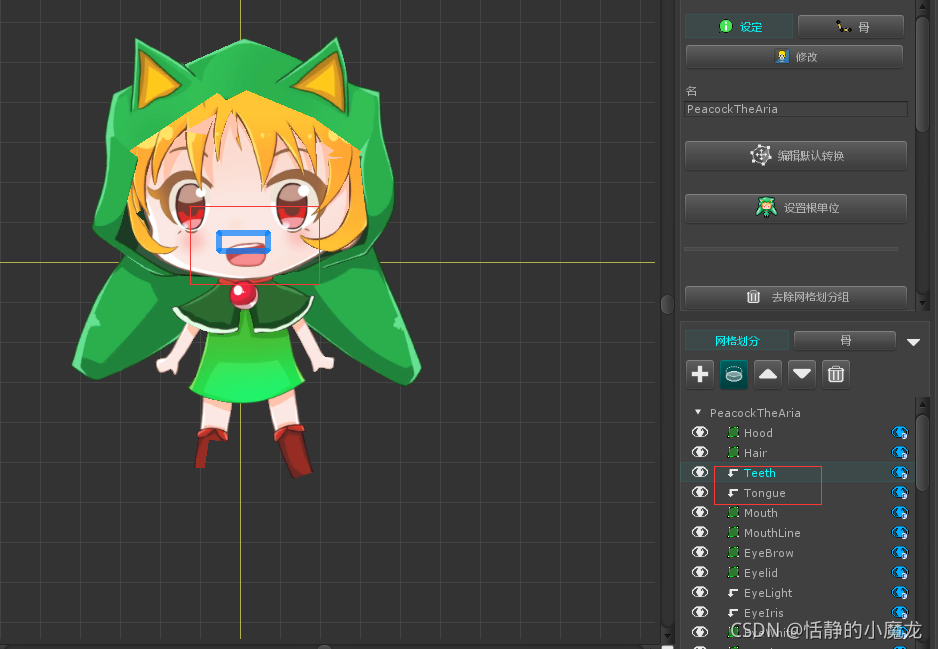Image resolution: width=938 pixels, height=649 pixels.
Task: Hide the MouthLine mesh via eye icon
Action: pyautogui.click(x=700, y=532)
